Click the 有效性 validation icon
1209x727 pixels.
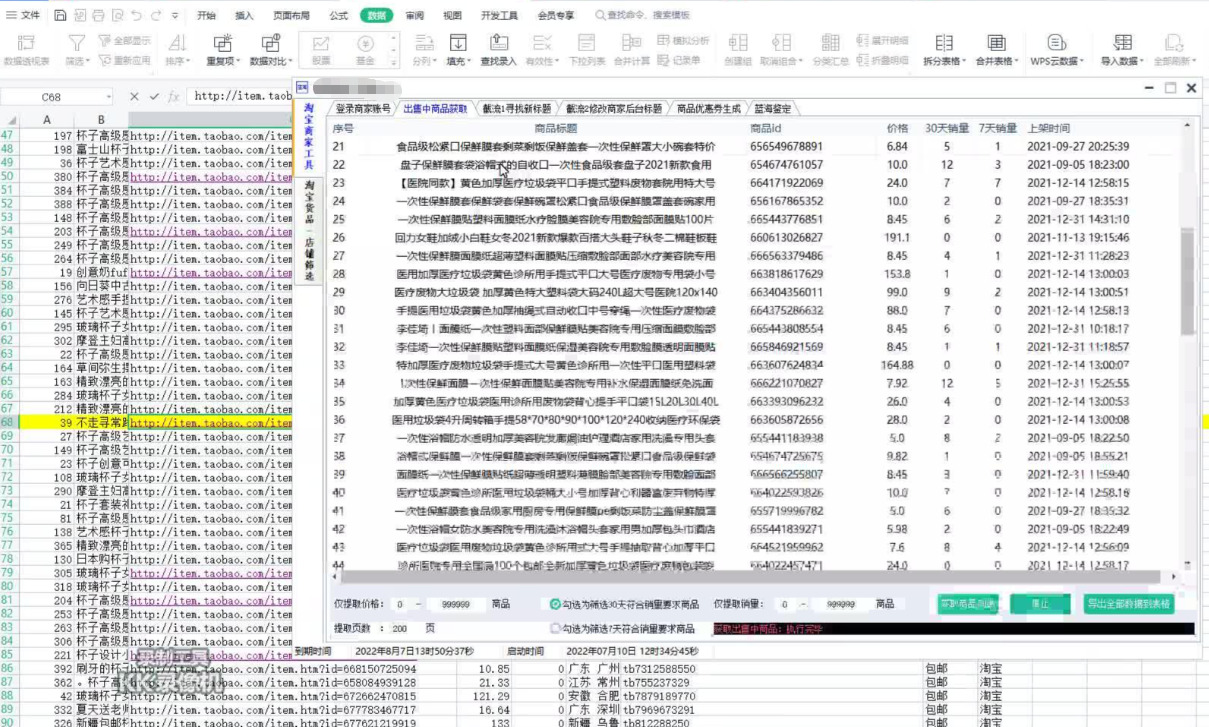click(x=541, y=43)
